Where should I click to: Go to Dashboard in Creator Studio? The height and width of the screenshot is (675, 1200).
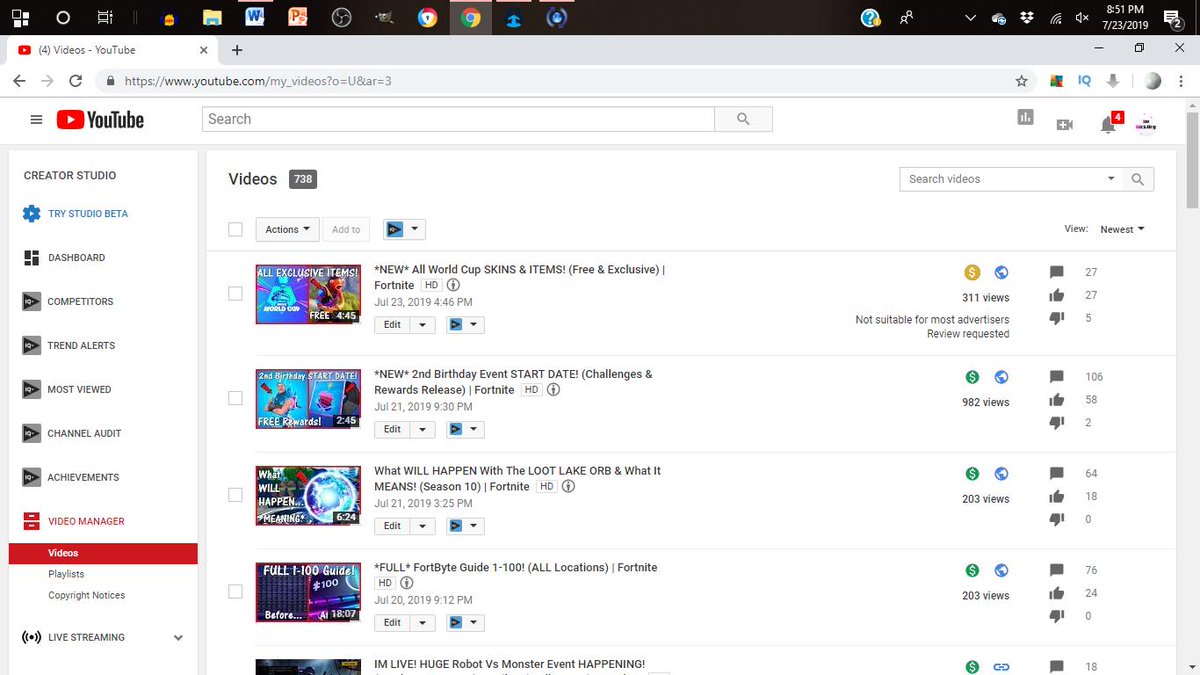(x=76, y=258)
